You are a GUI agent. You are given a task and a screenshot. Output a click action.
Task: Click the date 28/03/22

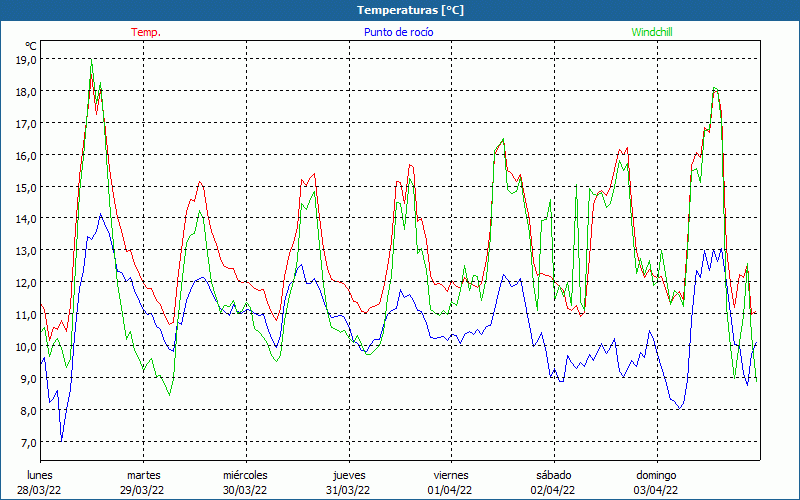click(39, 490)
